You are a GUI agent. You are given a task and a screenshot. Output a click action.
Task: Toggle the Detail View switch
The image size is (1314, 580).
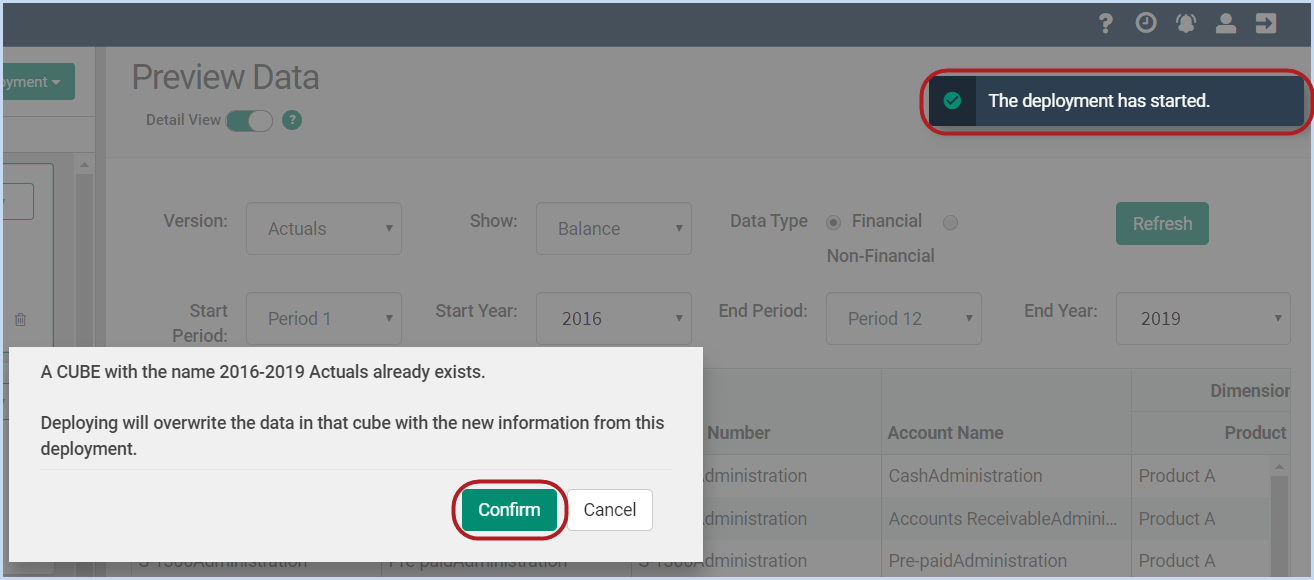click(x=249, y=120)
